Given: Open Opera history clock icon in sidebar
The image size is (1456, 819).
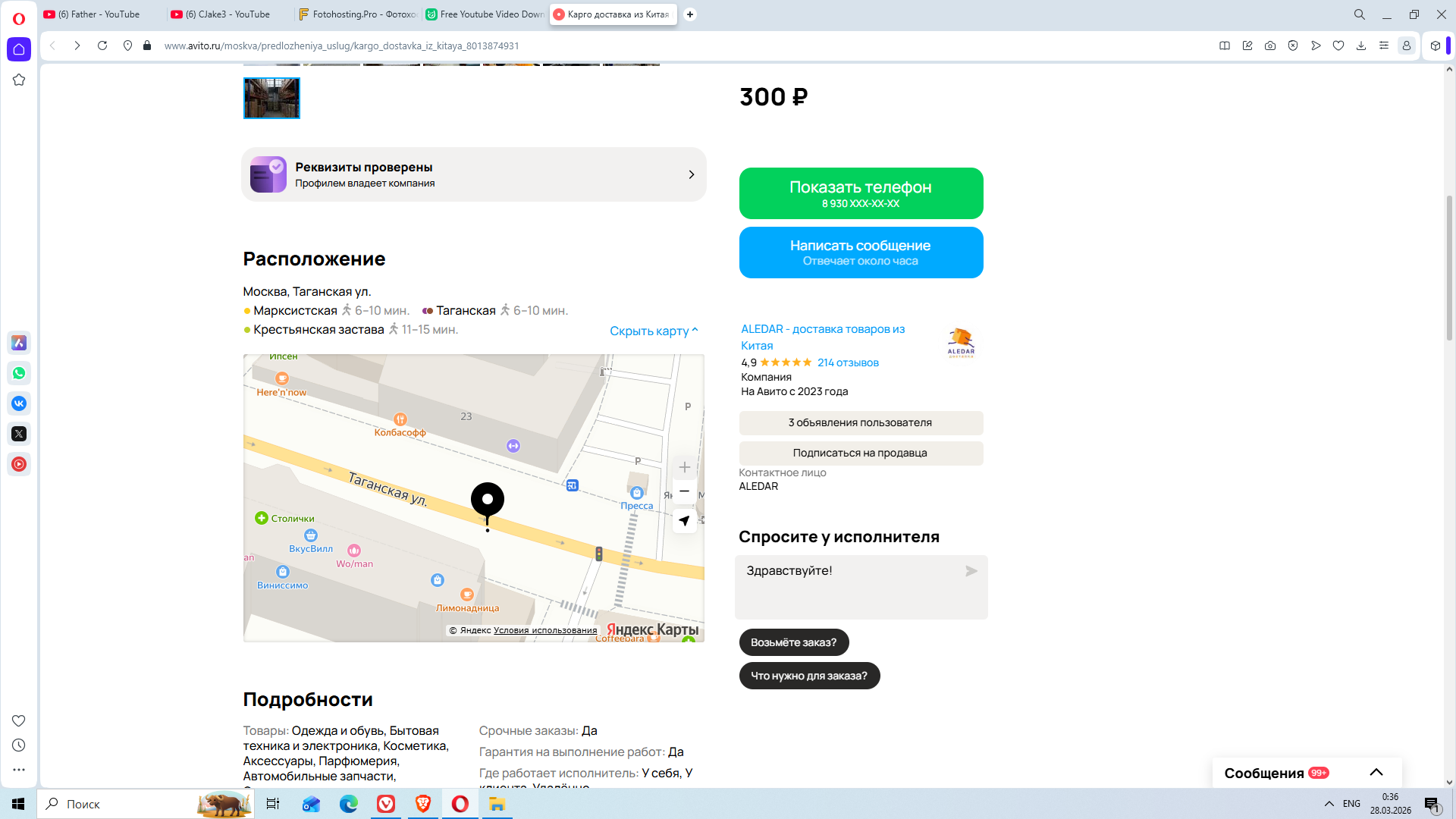Looking at the screenshot, I should 19,745.
